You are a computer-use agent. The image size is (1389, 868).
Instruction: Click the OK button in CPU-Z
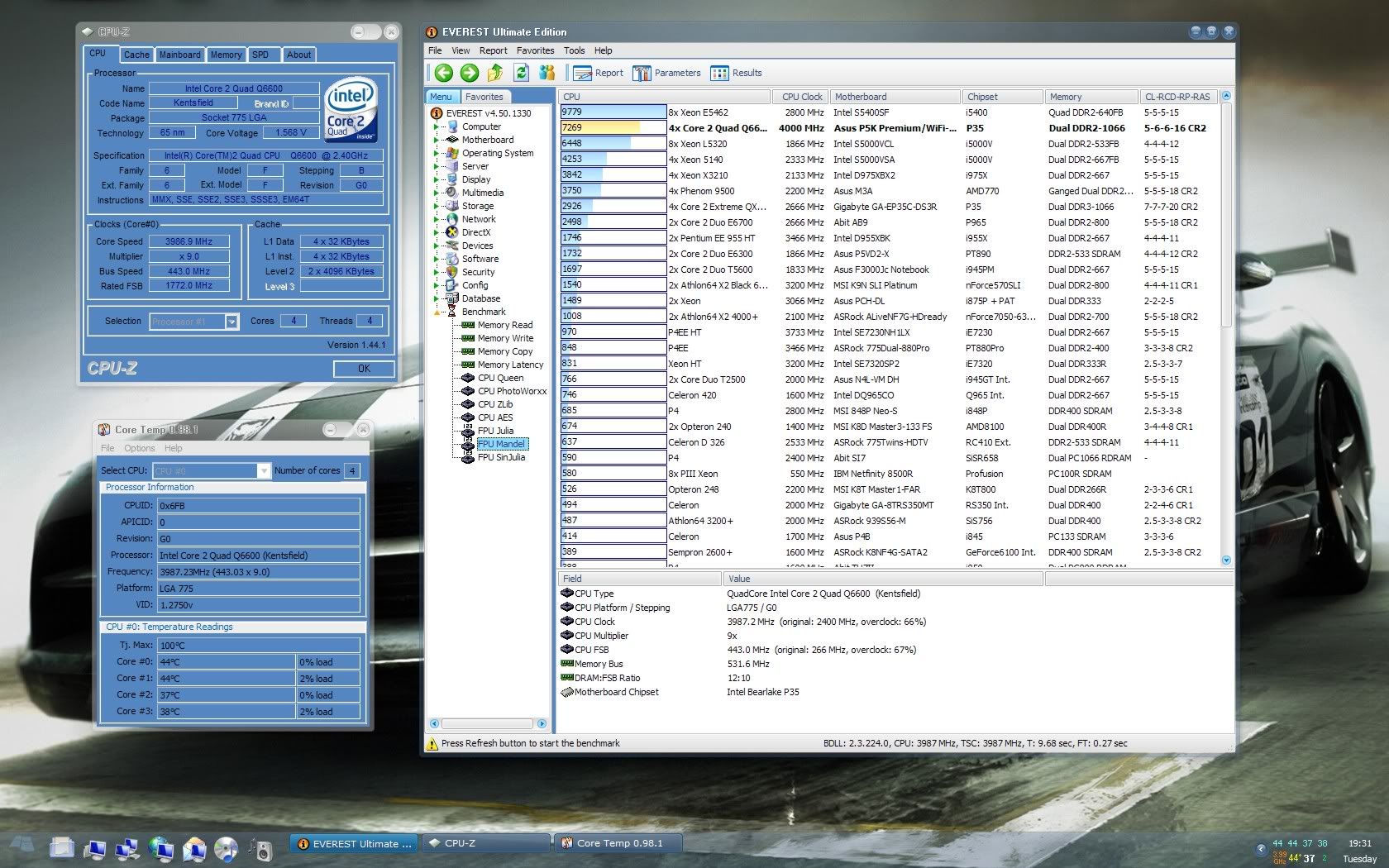364,369
